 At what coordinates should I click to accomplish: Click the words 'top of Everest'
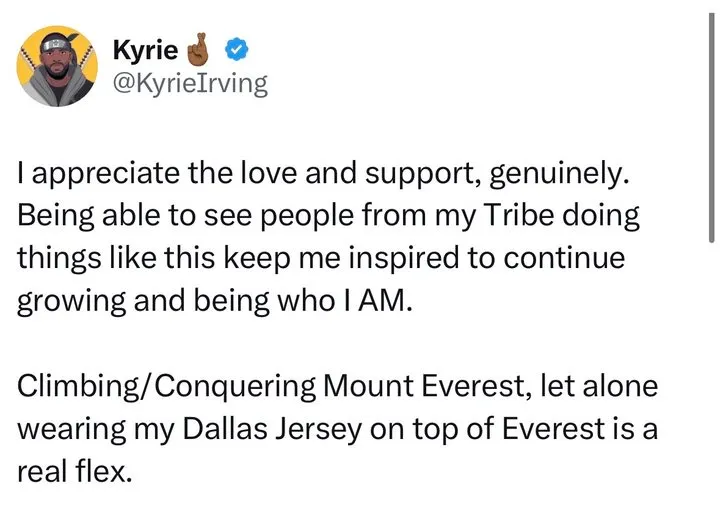pyautogui.click(x=508, y=429)
